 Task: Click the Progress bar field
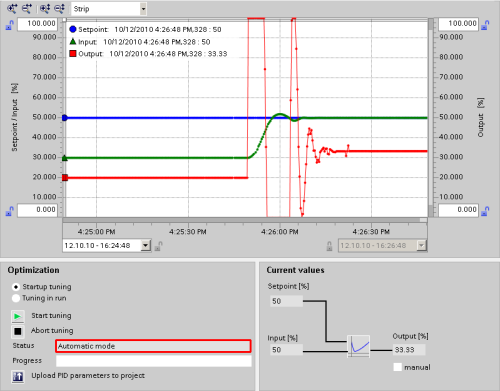(x=154, y=361)
